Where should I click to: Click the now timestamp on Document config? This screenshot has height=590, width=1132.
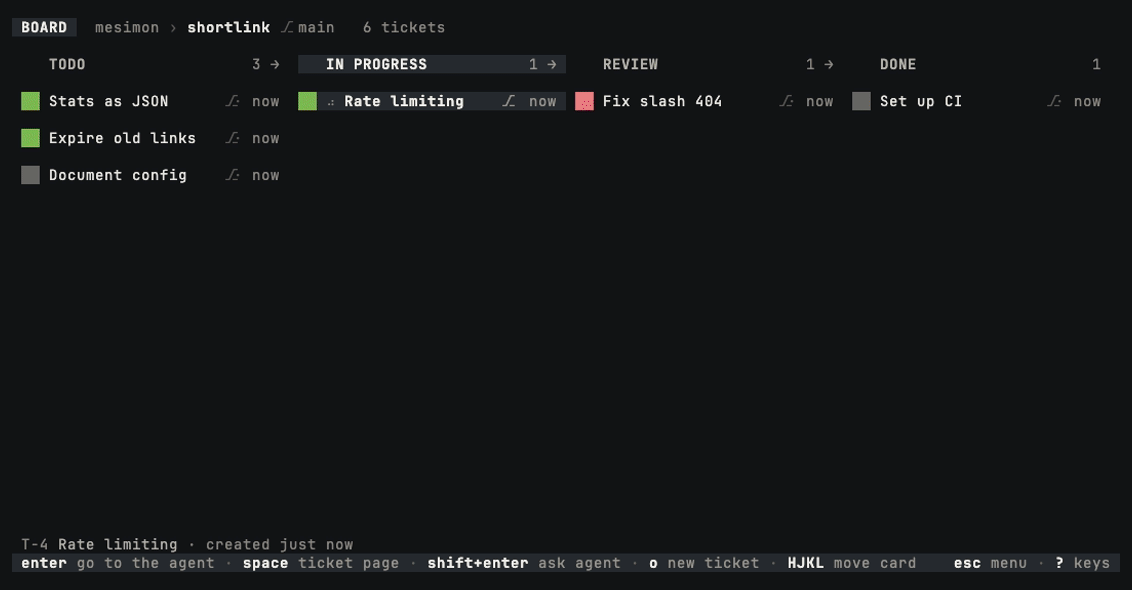[x=266, y=175]
